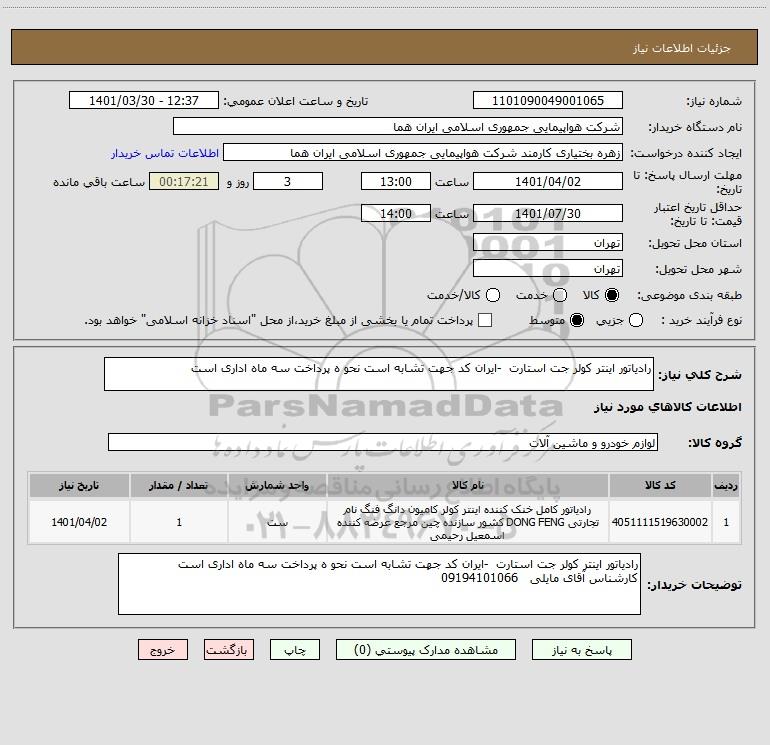Image resolution: width=770 pixels, height=745 pixels.
Task: Click the announcement date field 1401/03/30 - 12:37
Action: pyautogui.click(x=144, y=101)
